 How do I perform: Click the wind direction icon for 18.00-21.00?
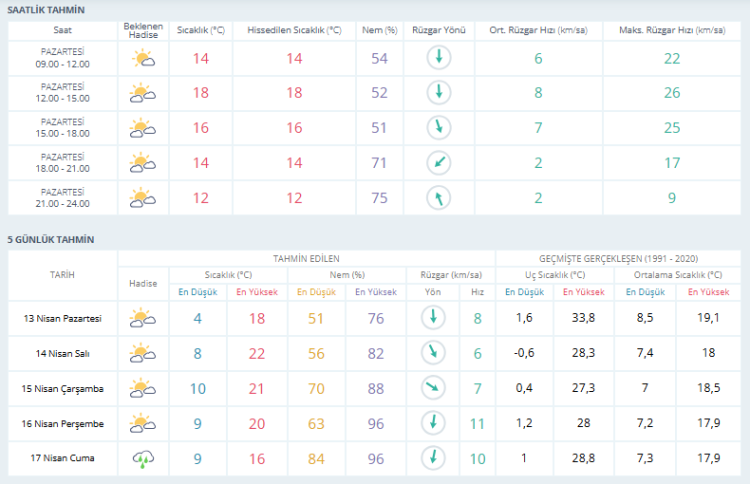(x=437, y=162)
